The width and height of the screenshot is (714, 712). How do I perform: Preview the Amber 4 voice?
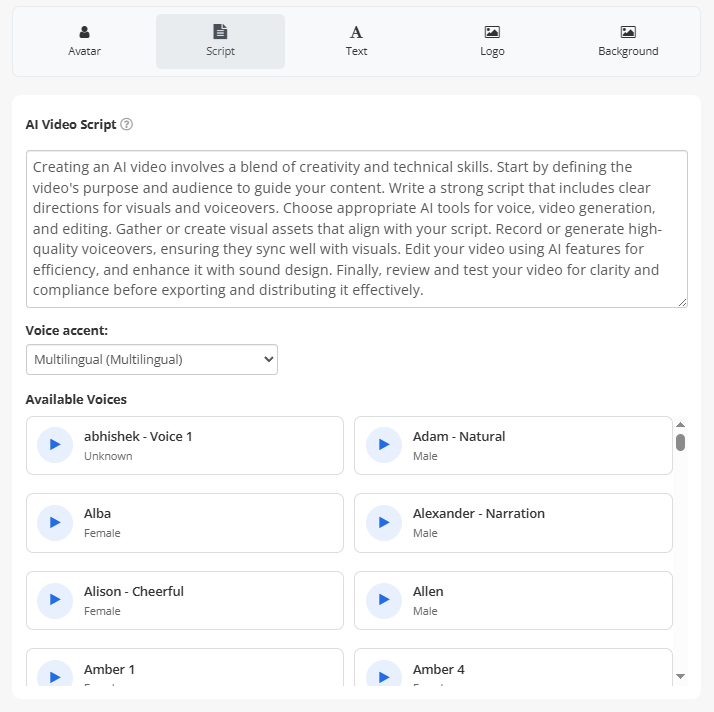tap(384, 676)
